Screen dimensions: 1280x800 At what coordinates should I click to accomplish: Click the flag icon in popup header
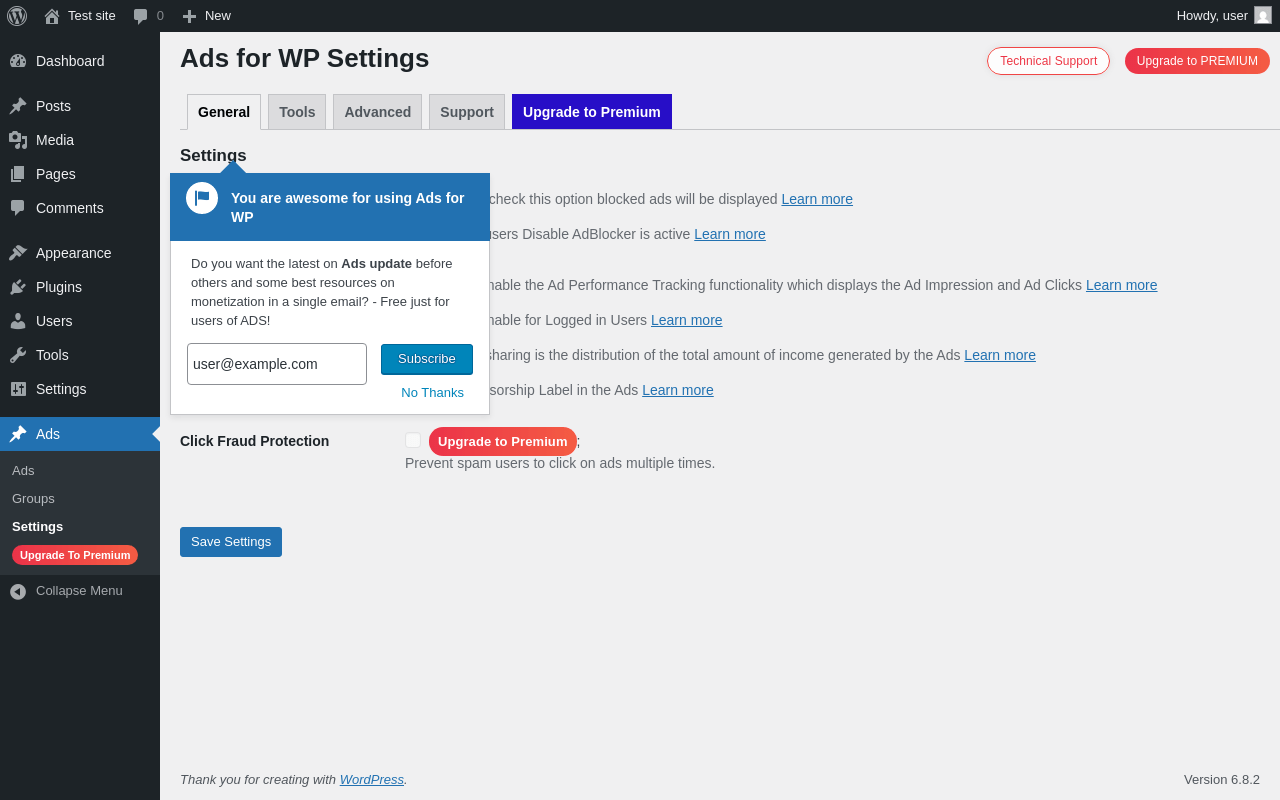click(202, 198)
